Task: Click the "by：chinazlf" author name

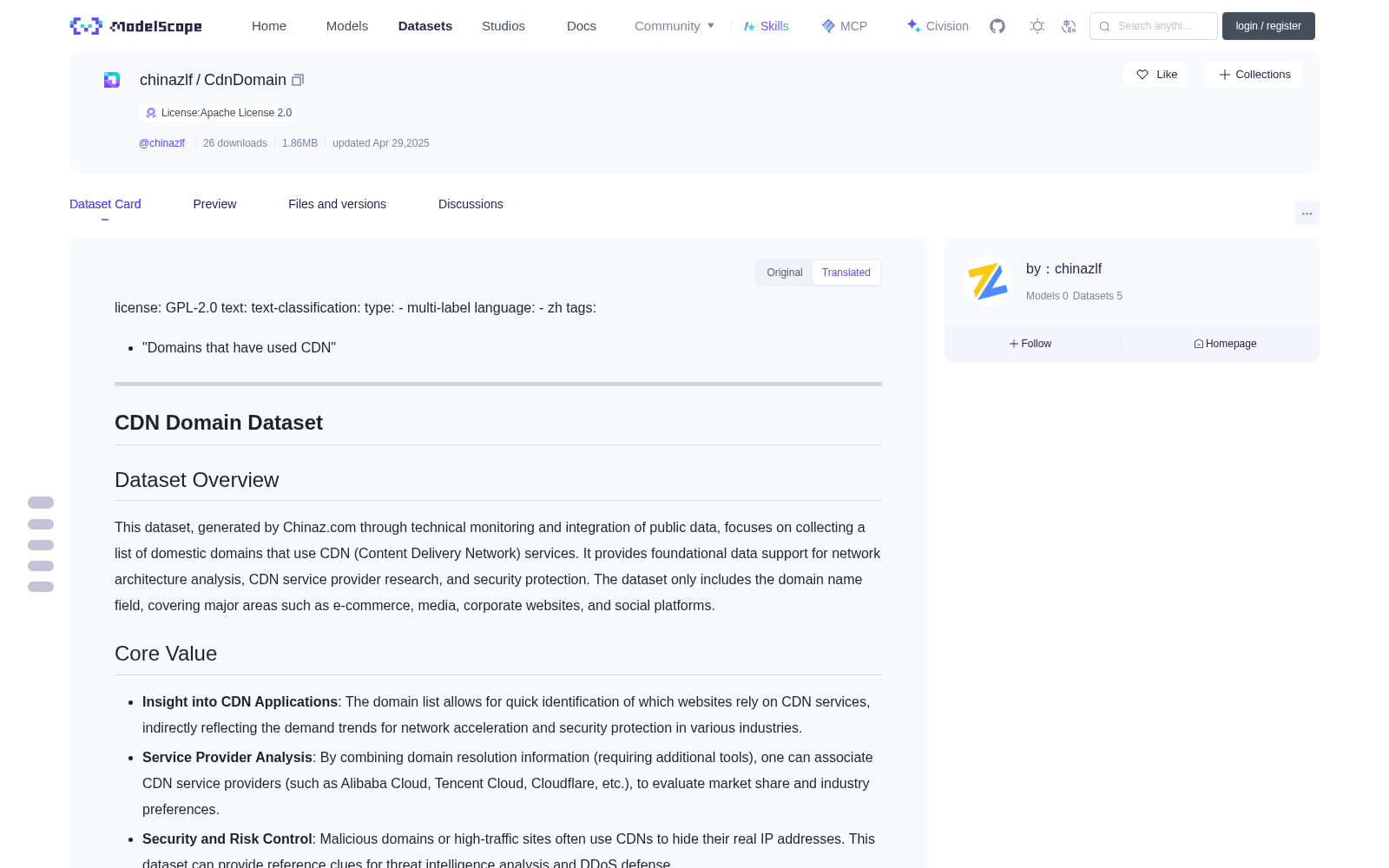Action: pos(1064,269)
